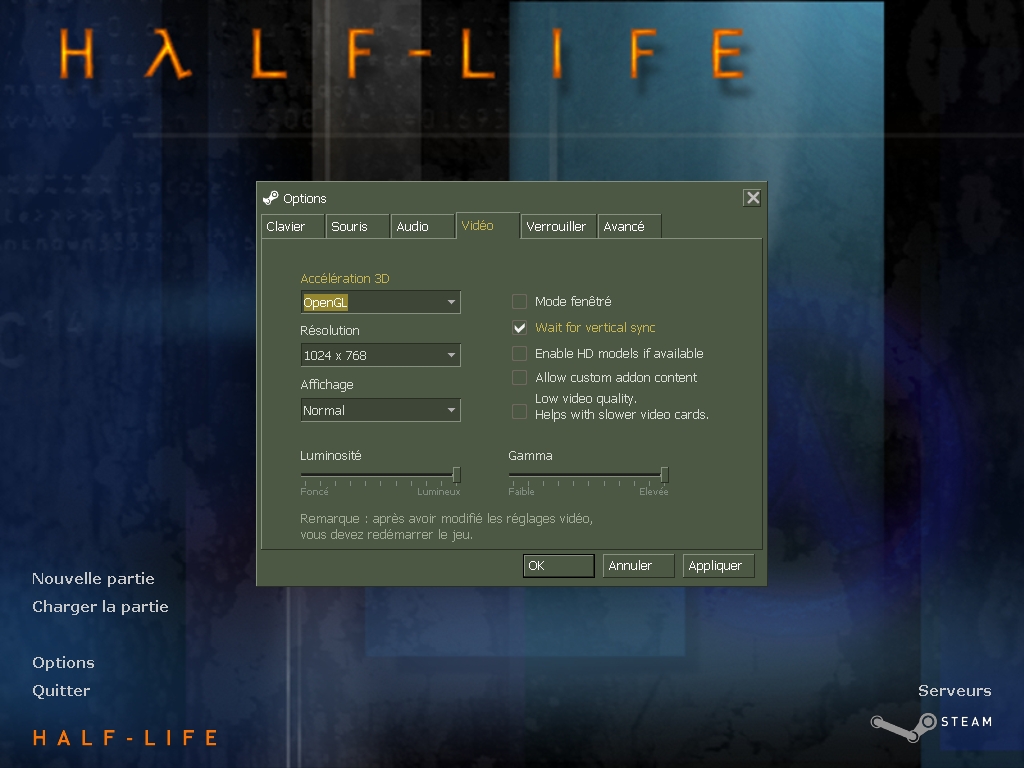This screenshot has height=768, width=1024.
Task: Go to the Avancé tab
Action: pyautogui.click(x=628, y=227)
